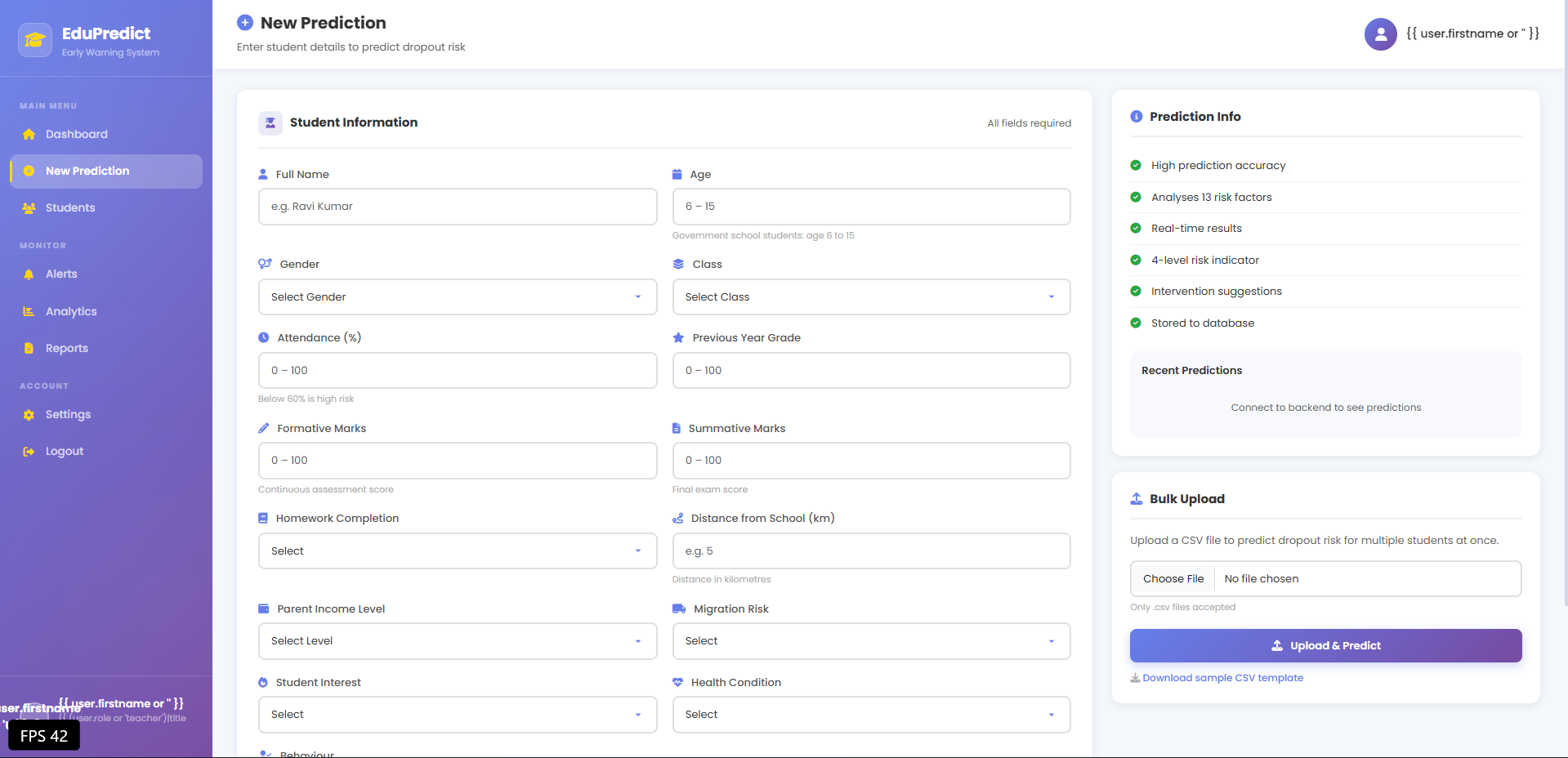
Task: Focus the Full Name input field
Action: [458, 207]
